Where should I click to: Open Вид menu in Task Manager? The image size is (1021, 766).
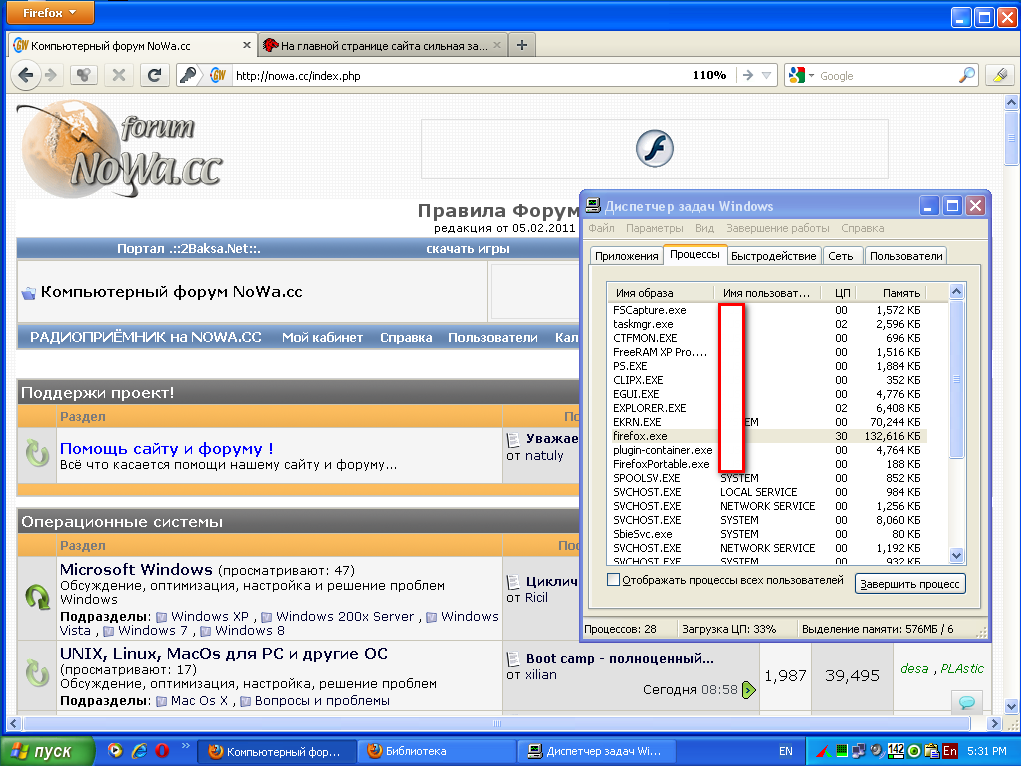(x=704, y=228)
